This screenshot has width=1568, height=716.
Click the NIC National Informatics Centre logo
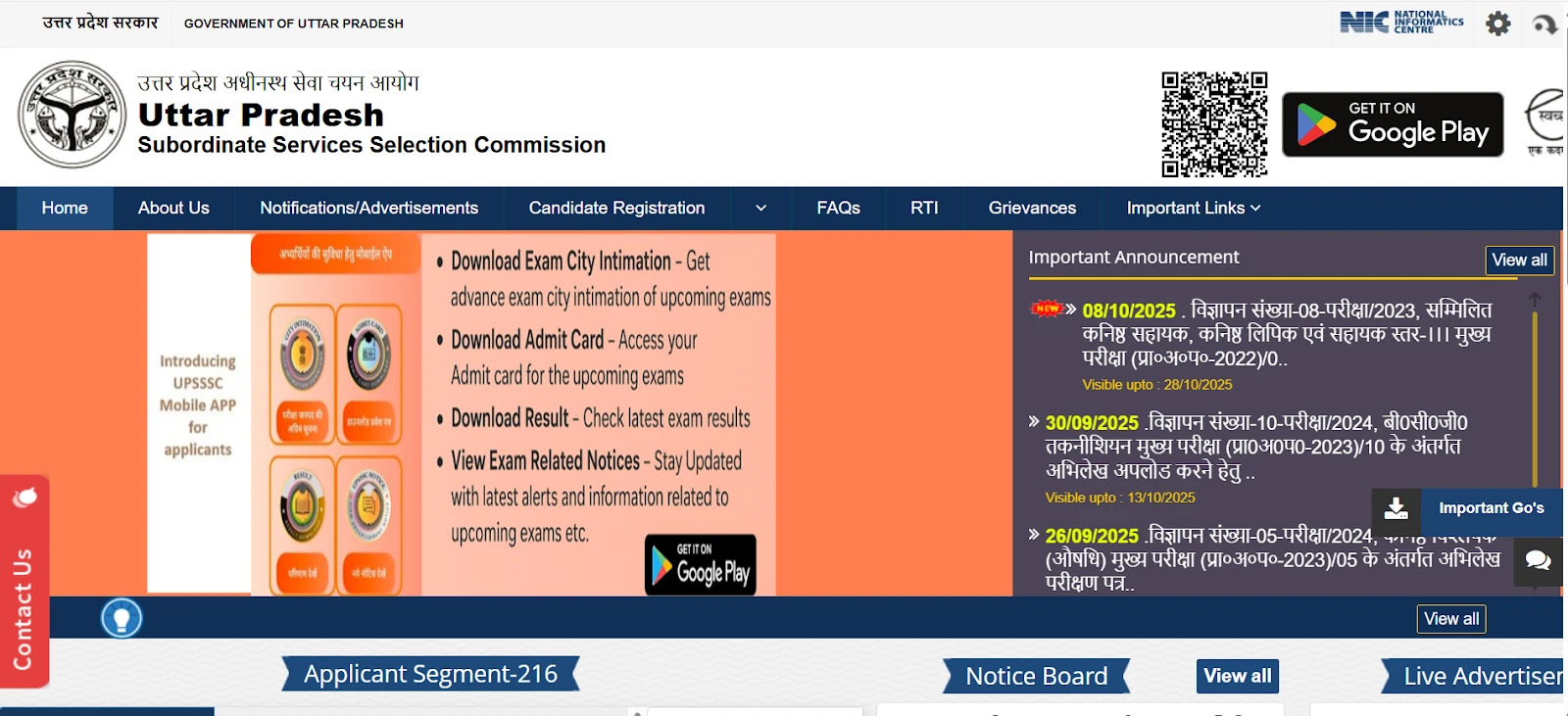(x=1401, y=23)
